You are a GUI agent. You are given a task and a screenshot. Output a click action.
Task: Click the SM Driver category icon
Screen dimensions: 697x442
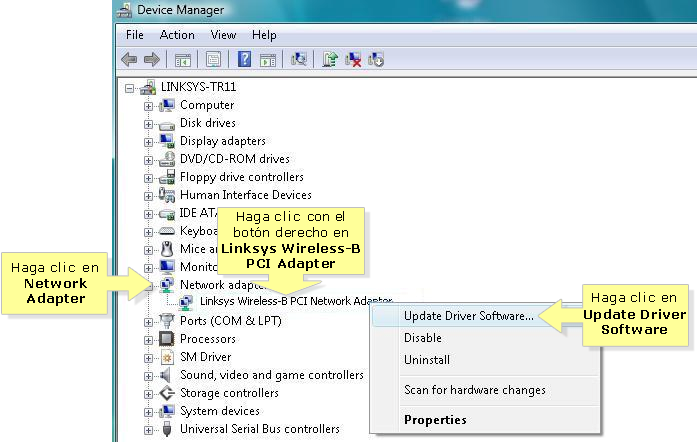point(167,357)
